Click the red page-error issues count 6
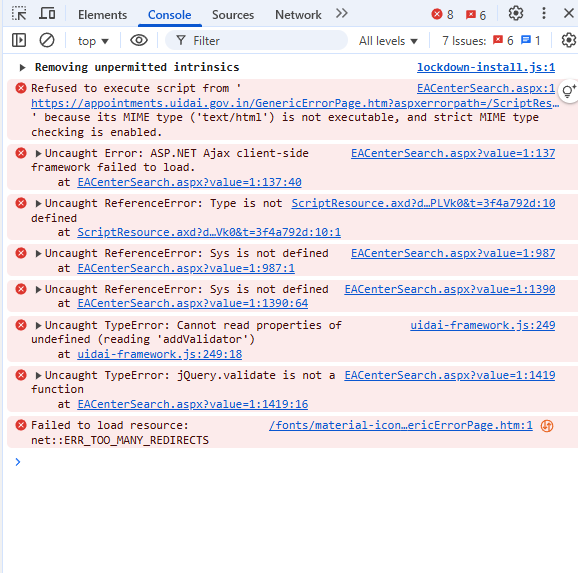Image resolution: width=578 pixels, height=573 pixels. [x=503, y=40]
